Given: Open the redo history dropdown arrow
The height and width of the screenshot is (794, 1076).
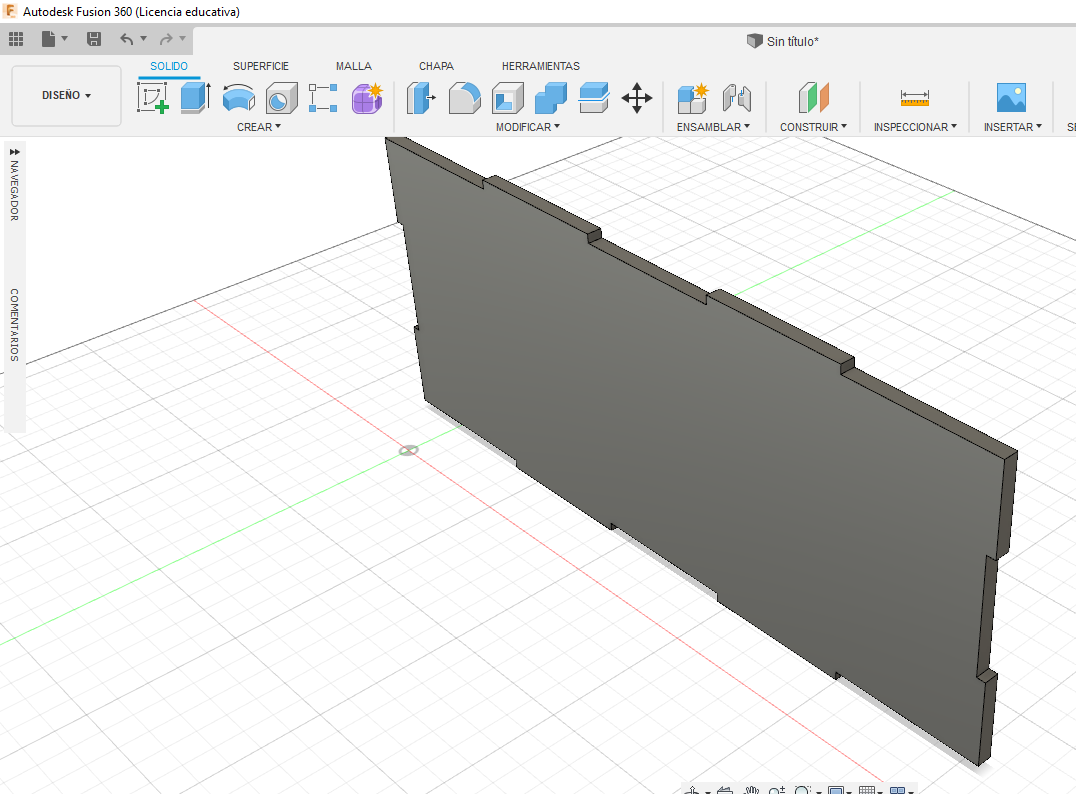Looking at the screenshot, I should click(183, 38).
